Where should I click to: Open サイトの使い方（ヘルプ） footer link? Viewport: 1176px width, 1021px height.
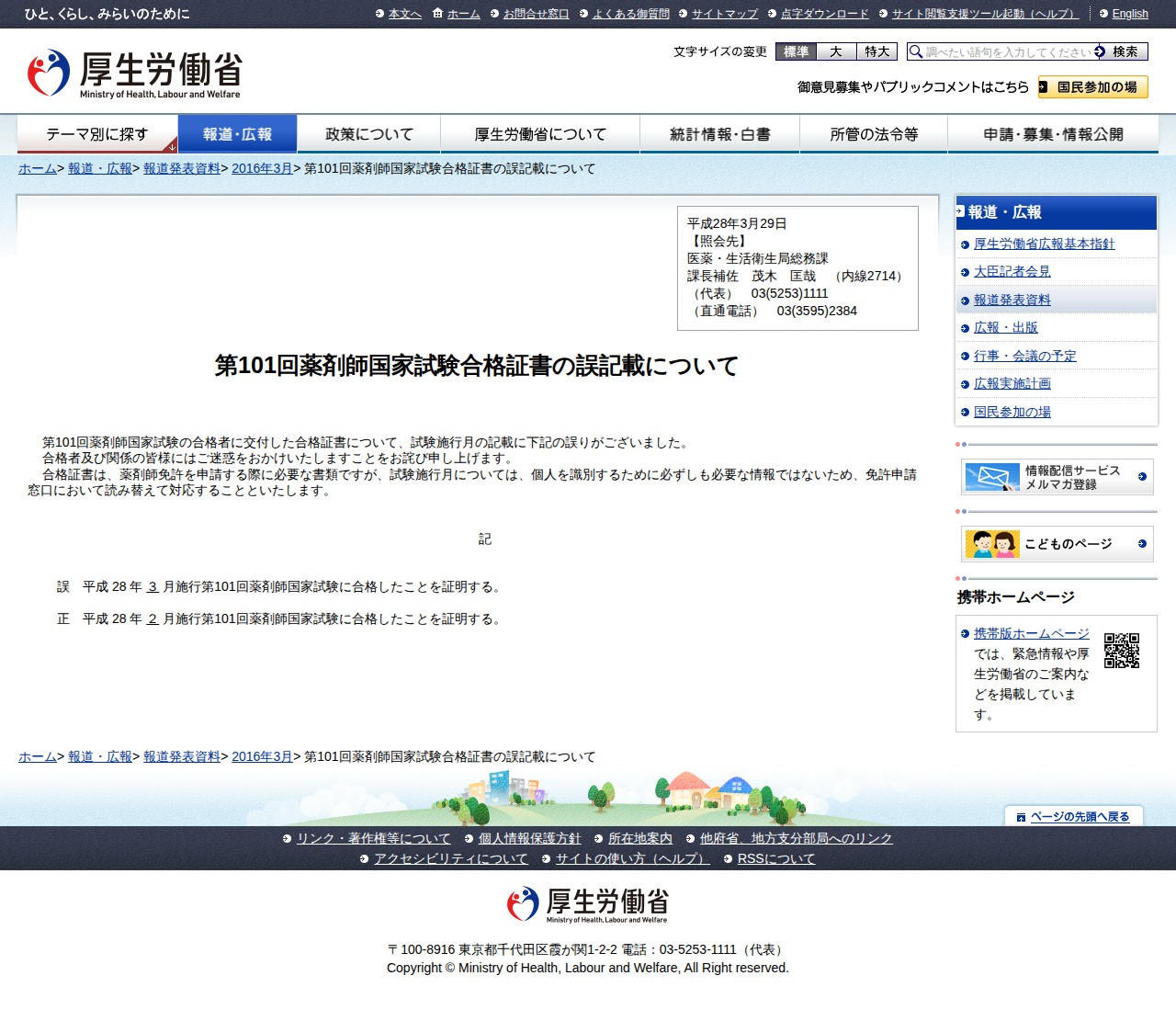click(x=633, y=858)
